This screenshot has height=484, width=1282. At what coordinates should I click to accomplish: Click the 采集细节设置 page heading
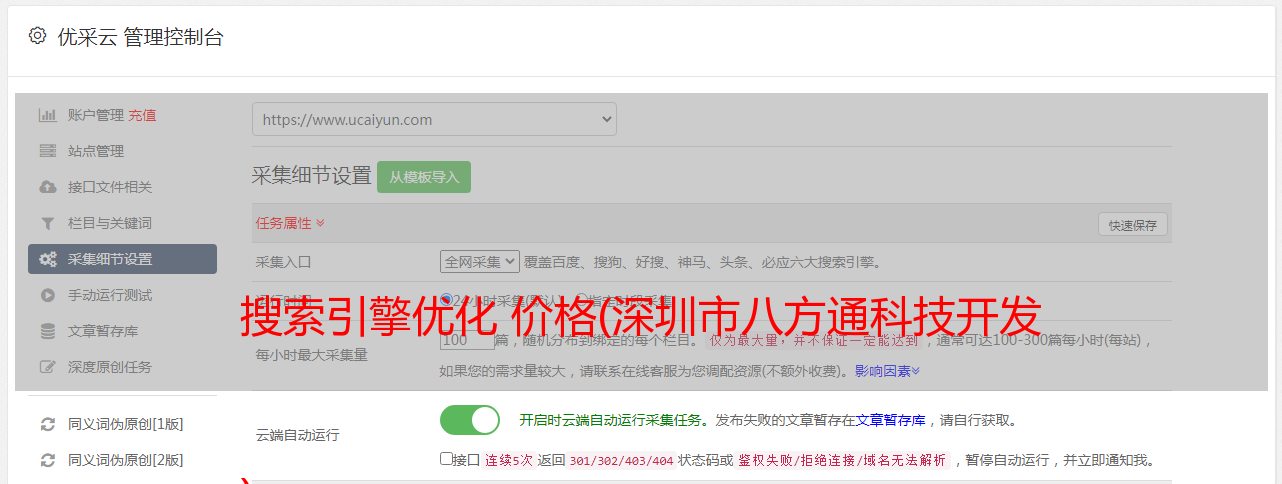[312, 177]
